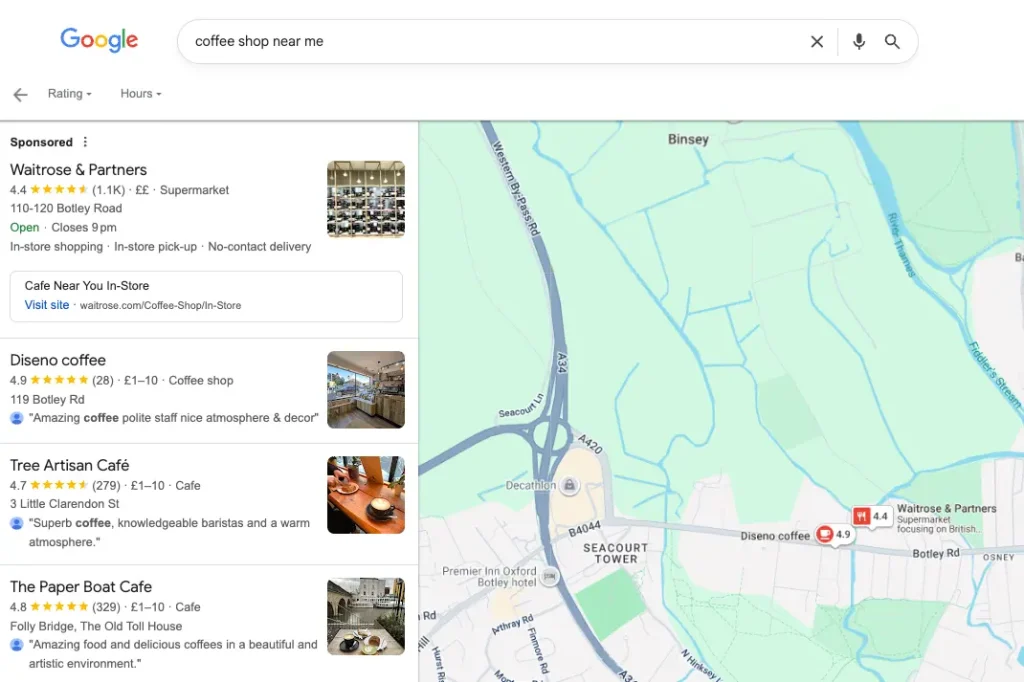Click the 'No-contact delivery' service text
The image size is (1024, 682).
259,247
